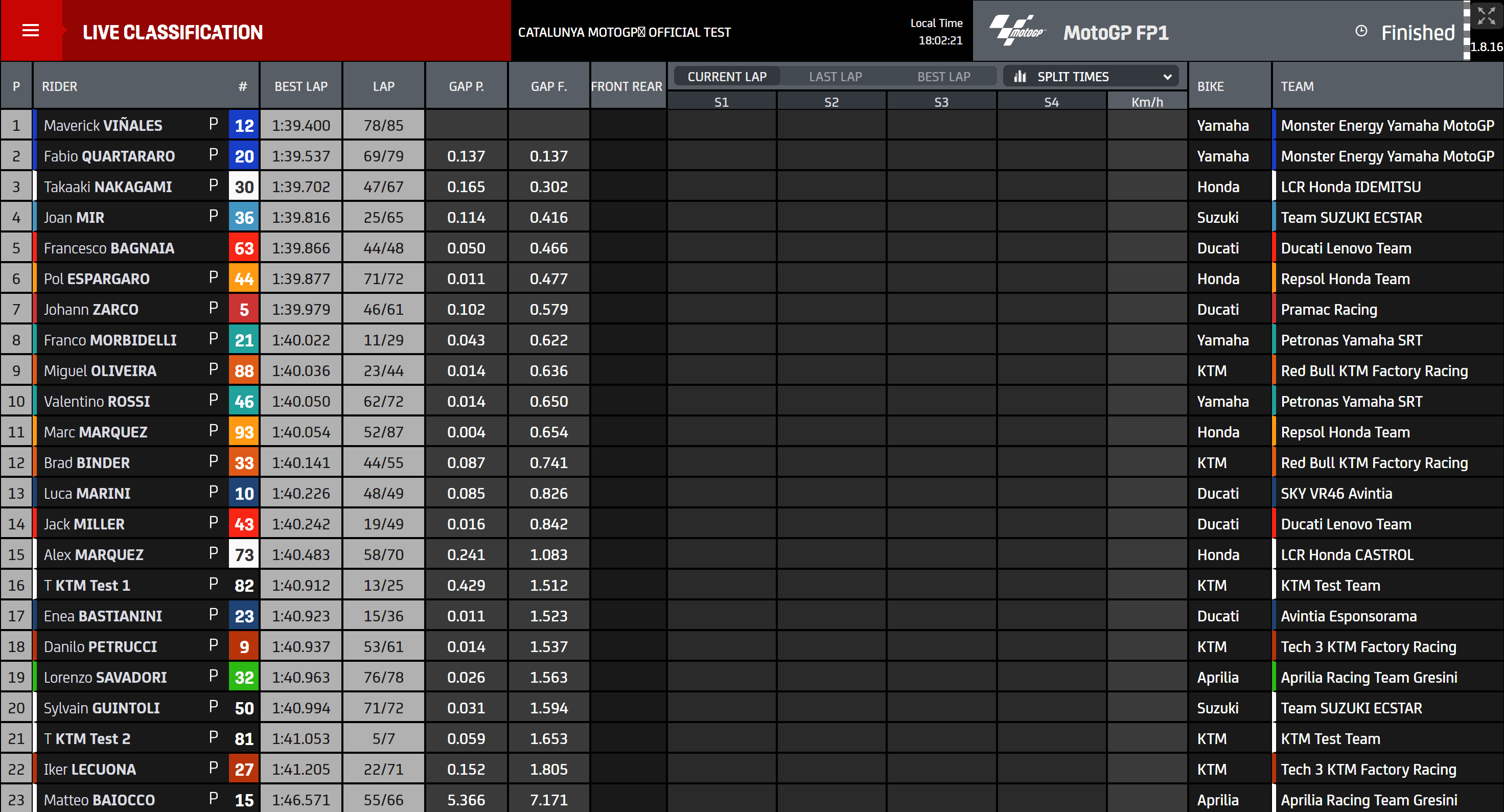Select Fabio Quartararo's rider name
Viewport: 1504px width, 812px height.
(x=109, y=156)
